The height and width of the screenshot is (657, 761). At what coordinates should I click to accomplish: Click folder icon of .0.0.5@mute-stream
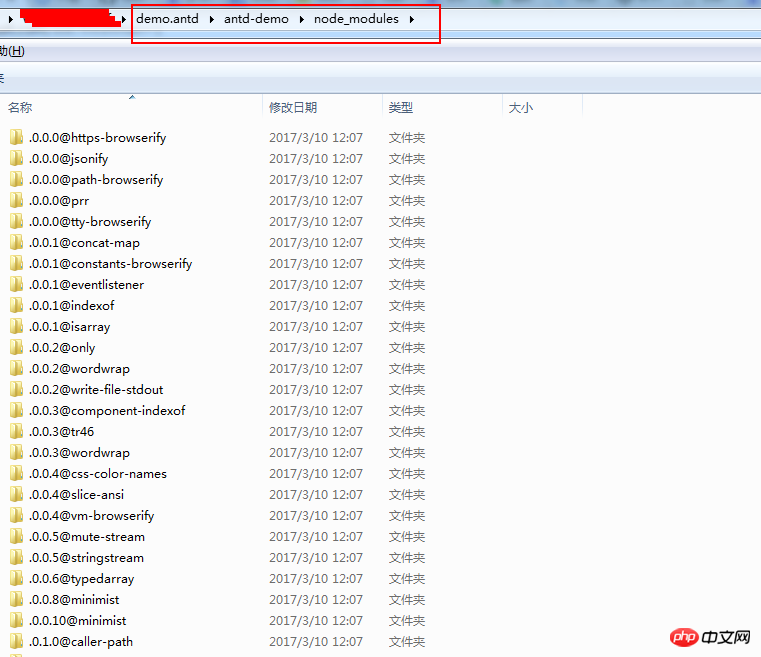[16, 536]
